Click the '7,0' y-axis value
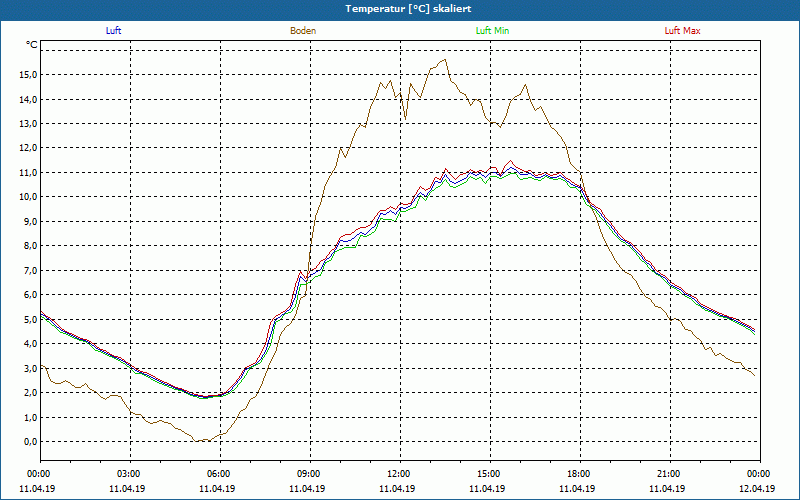The width and height of the screenshot is (800, 500). click(x=30, y=270)
